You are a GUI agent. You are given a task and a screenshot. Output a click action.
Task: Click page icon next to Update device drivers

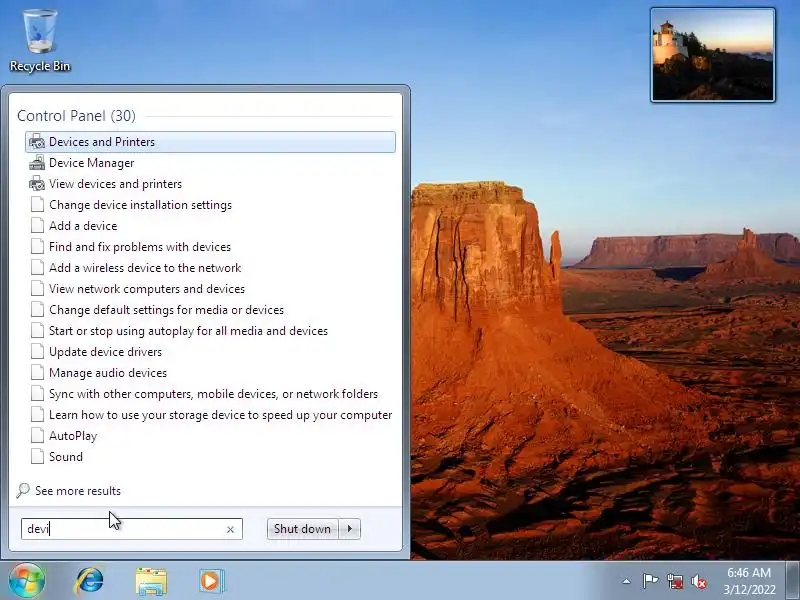click(37, 352)
